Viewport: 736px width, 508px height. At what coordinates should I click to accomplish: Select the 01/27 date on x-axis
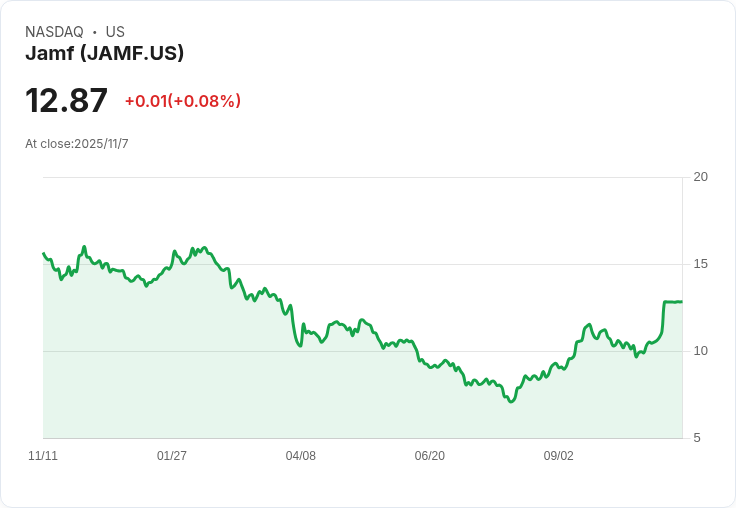point(172,456)
